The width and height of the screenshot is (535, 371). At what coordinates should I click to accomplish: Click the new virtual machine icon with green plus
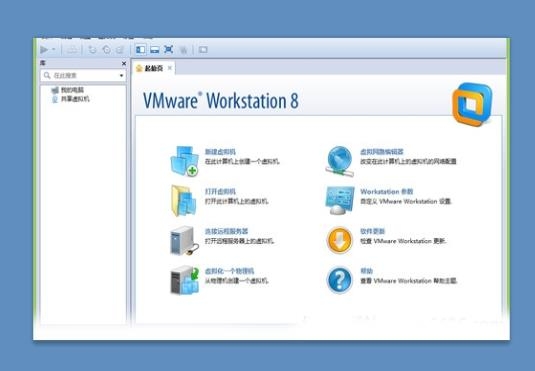click(185, 161)
